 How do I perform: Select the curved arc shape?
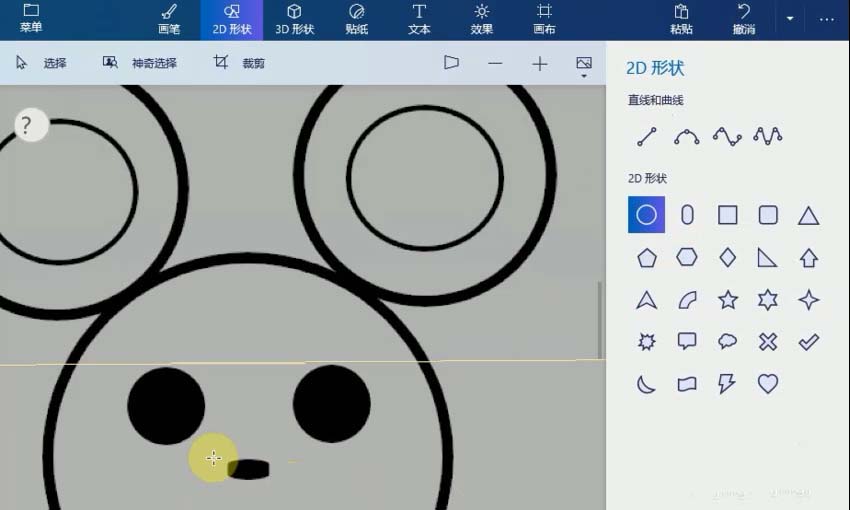click(687, 300)
